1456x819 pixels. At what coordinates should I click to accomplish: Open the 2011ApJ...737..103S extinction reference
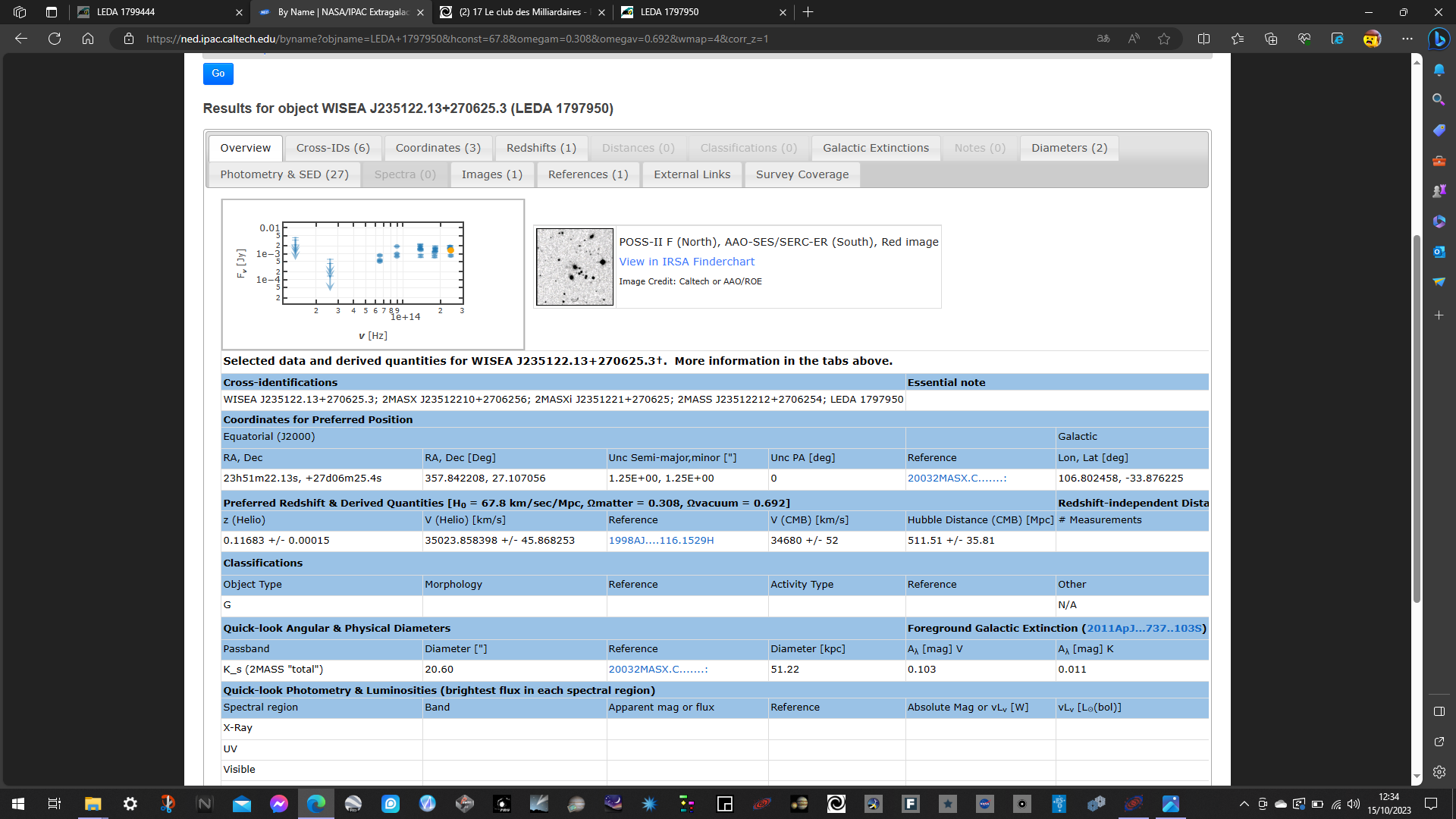(1144, 628)
